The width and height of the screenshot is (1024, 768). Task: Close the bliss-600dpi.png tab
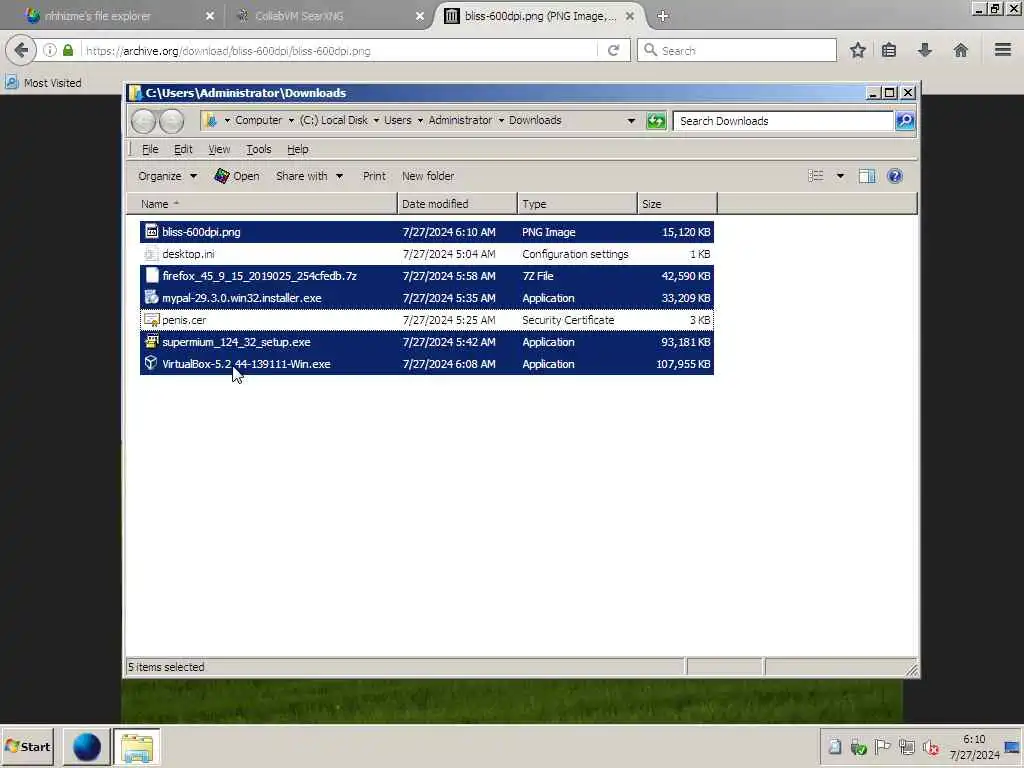coord(630,16)
